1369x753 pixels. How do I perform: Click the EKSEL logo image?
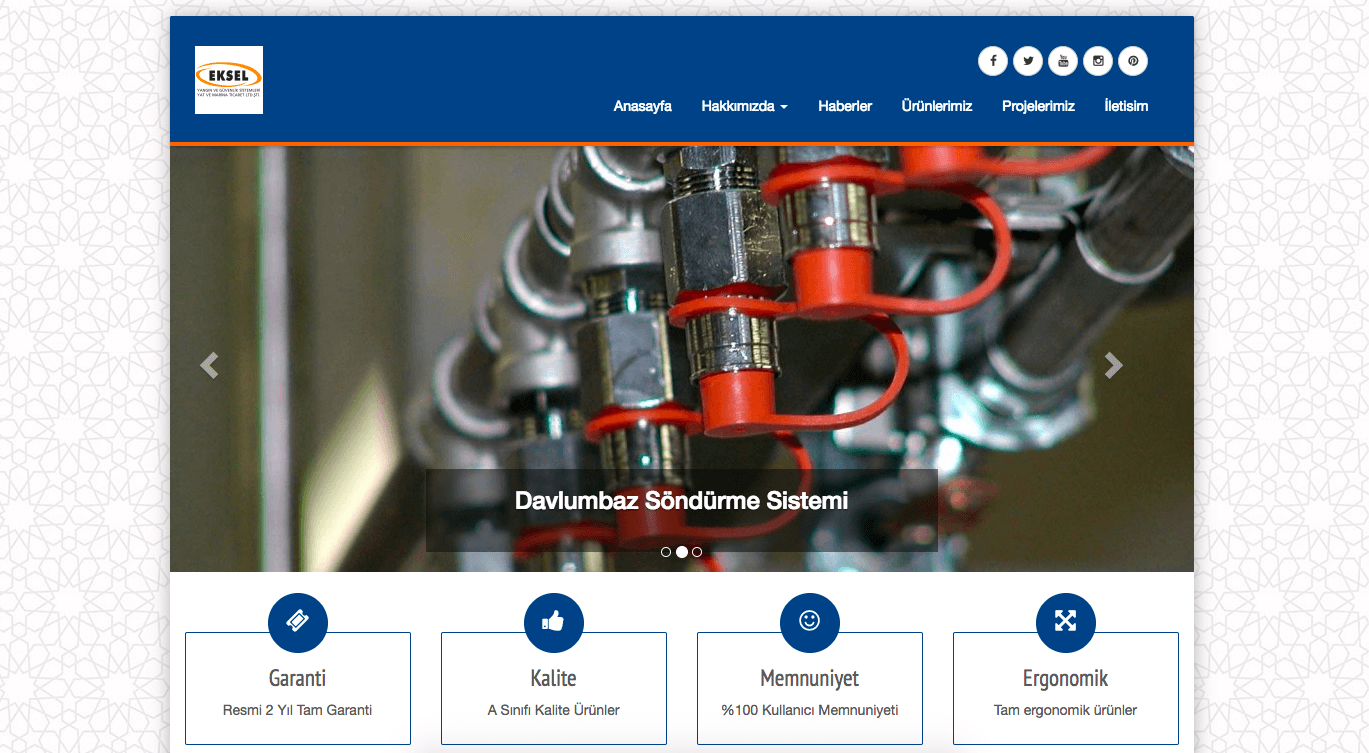pyautogui.click(x=229, y=80)
